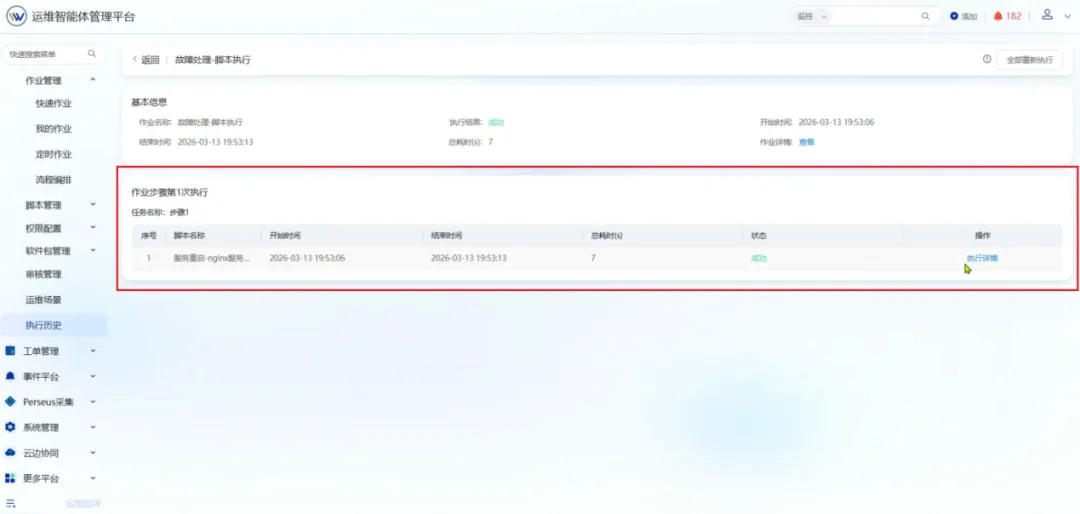Image resolution: width=1080 pixels, height=514 pixels.
Task: Click the platform logo icon
Action: coord(17,17)
